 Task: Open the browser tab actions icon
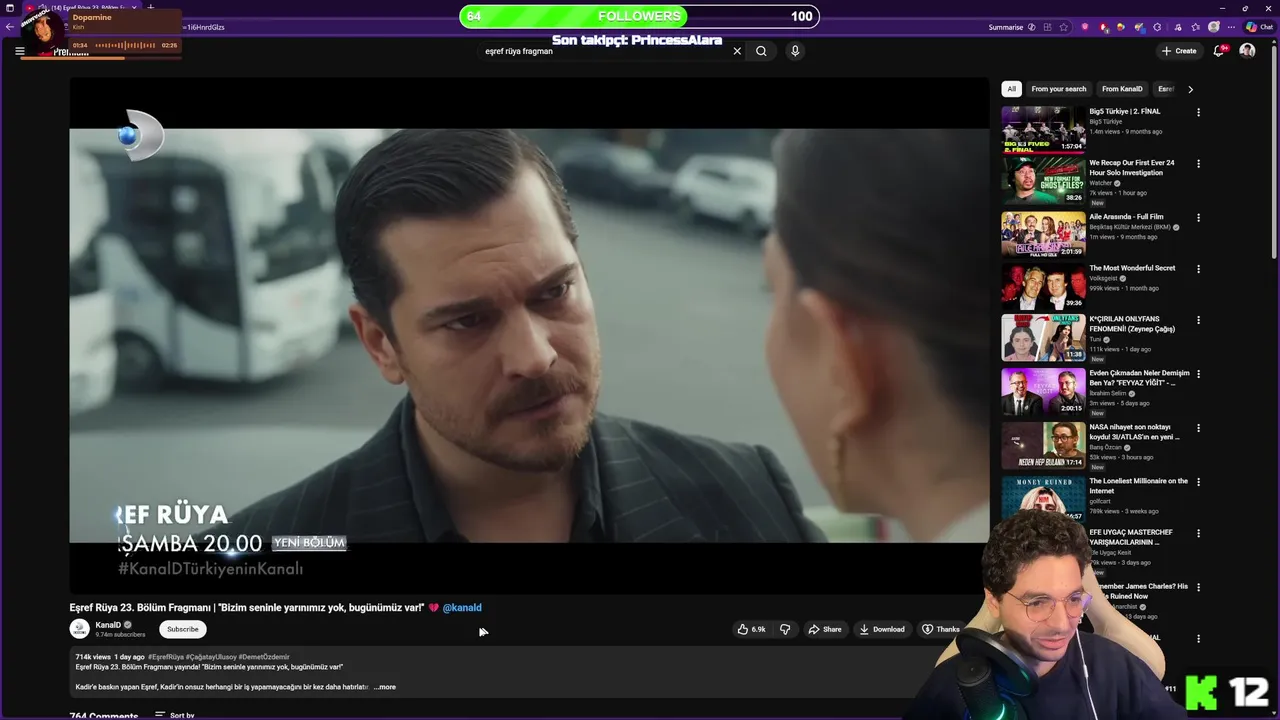click(10, 8)
